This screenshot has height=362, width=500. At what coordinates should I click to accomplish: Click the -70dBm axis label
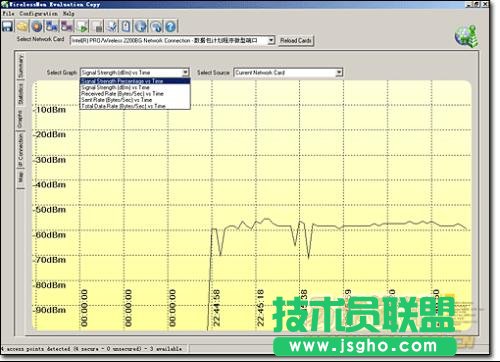click(x=50, y=260)
